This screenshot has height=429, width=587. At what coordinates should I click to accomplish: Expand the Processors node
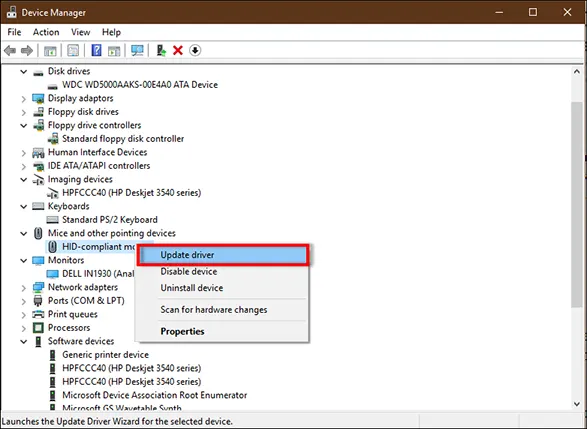coord(24,328)
